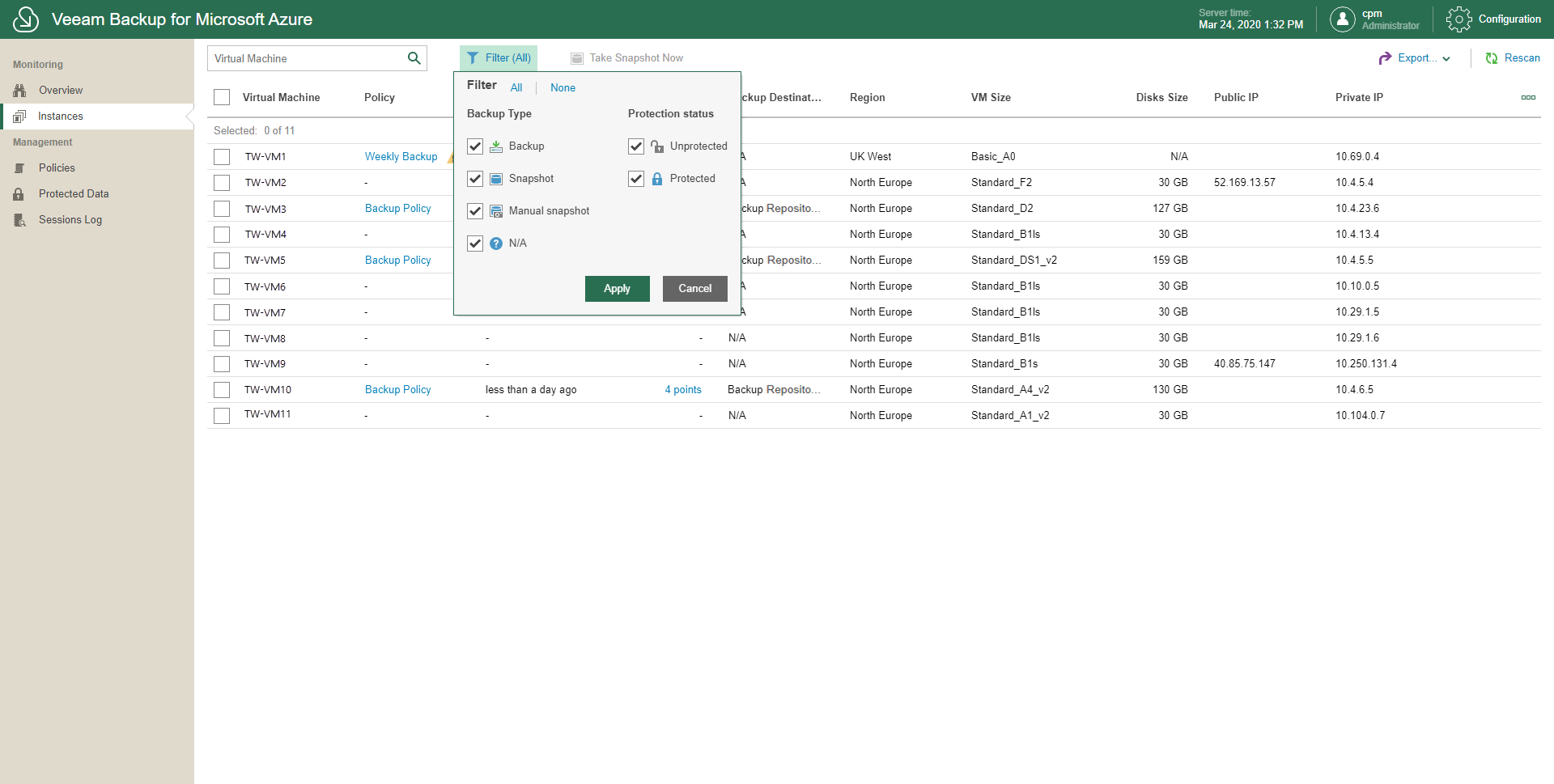Collapse the Filter (All) dropdown

(499, 58)
